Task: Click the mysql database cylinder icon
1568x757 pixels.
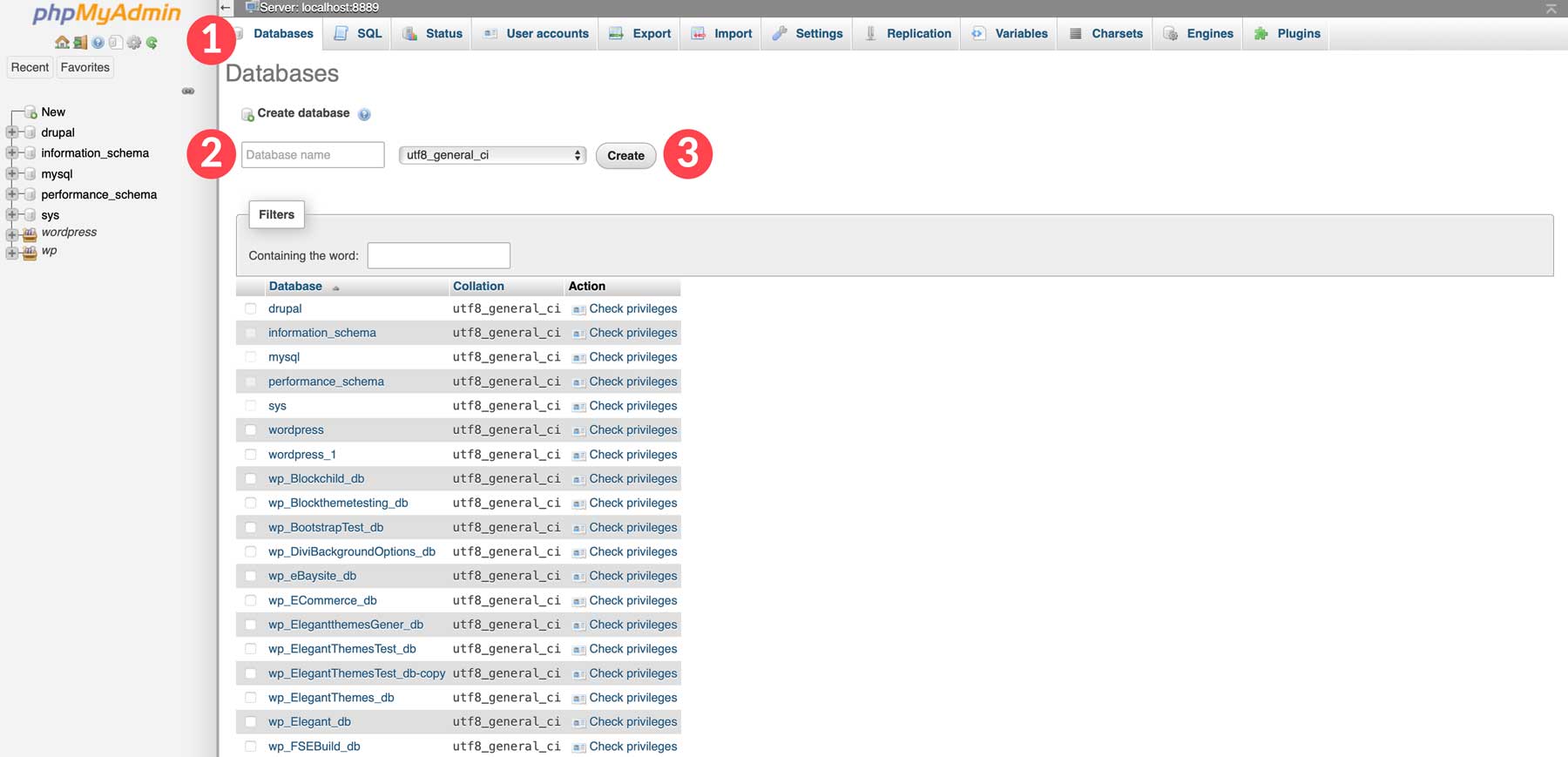Action: click(30, 174)
